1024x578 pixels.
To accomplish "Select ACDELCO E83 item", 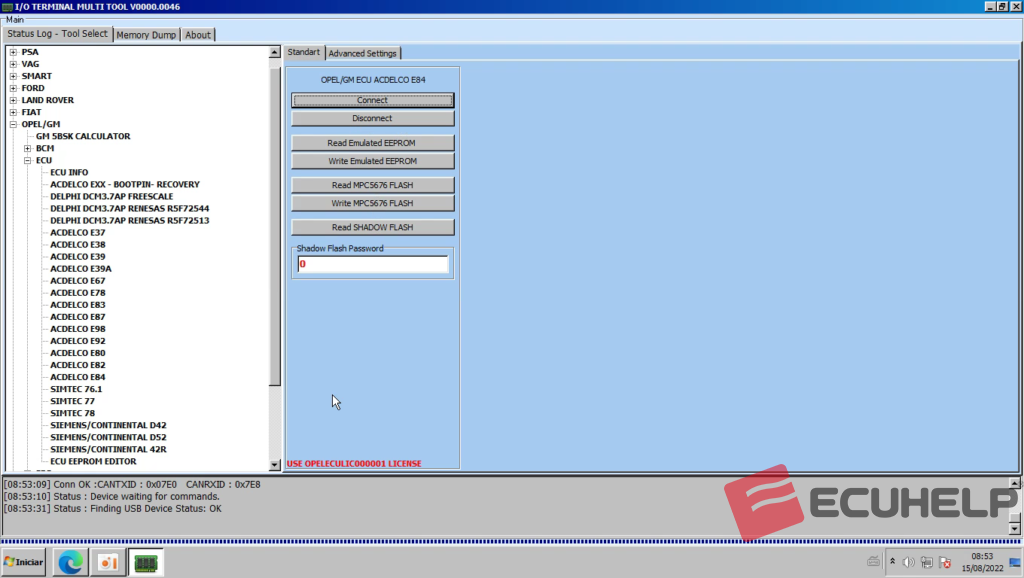I will pos(78,305).
